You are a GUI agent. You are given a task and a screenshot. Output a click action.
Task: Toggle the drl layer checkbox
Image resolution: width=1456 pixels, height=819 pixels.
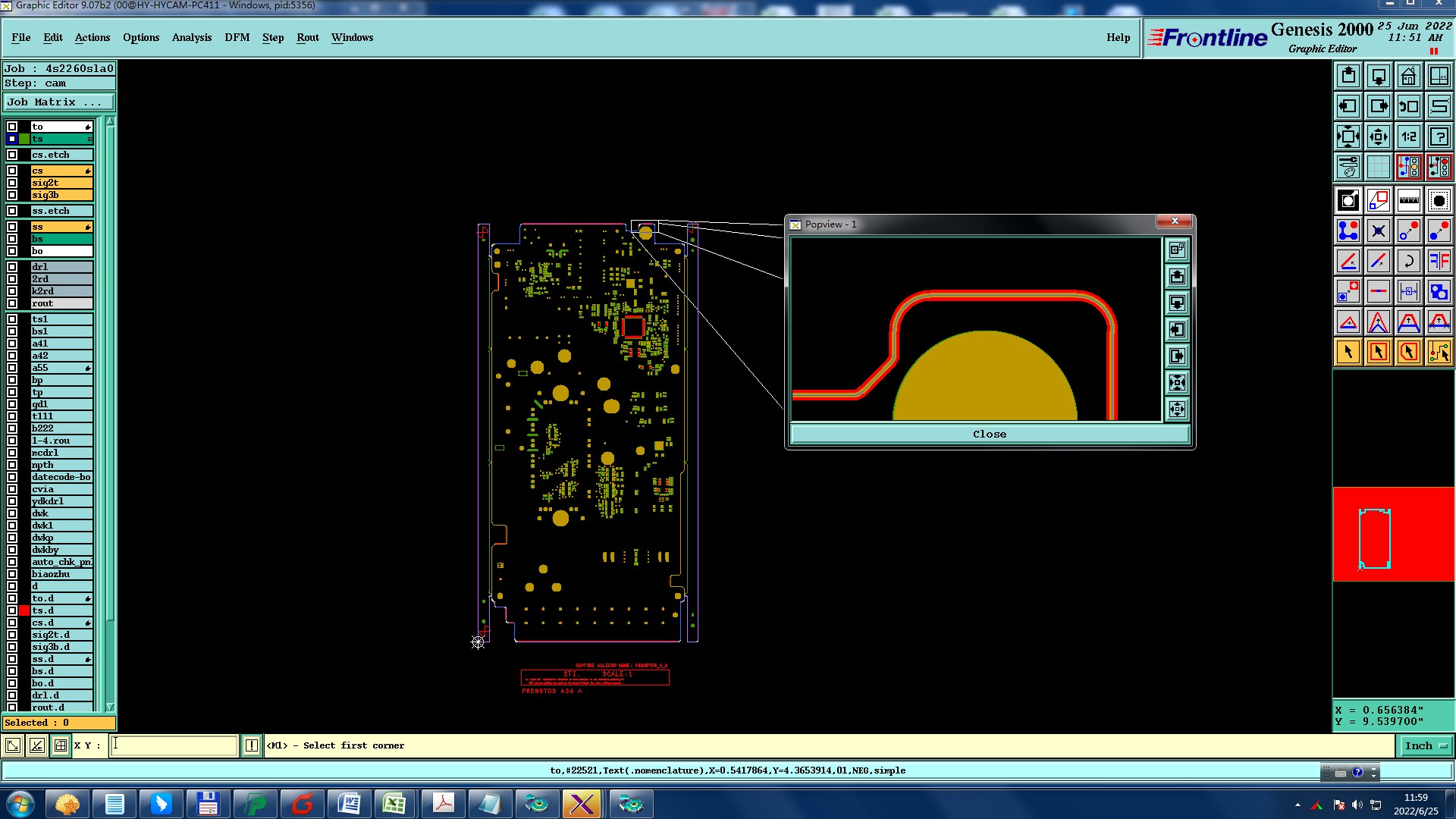[12, 267]
